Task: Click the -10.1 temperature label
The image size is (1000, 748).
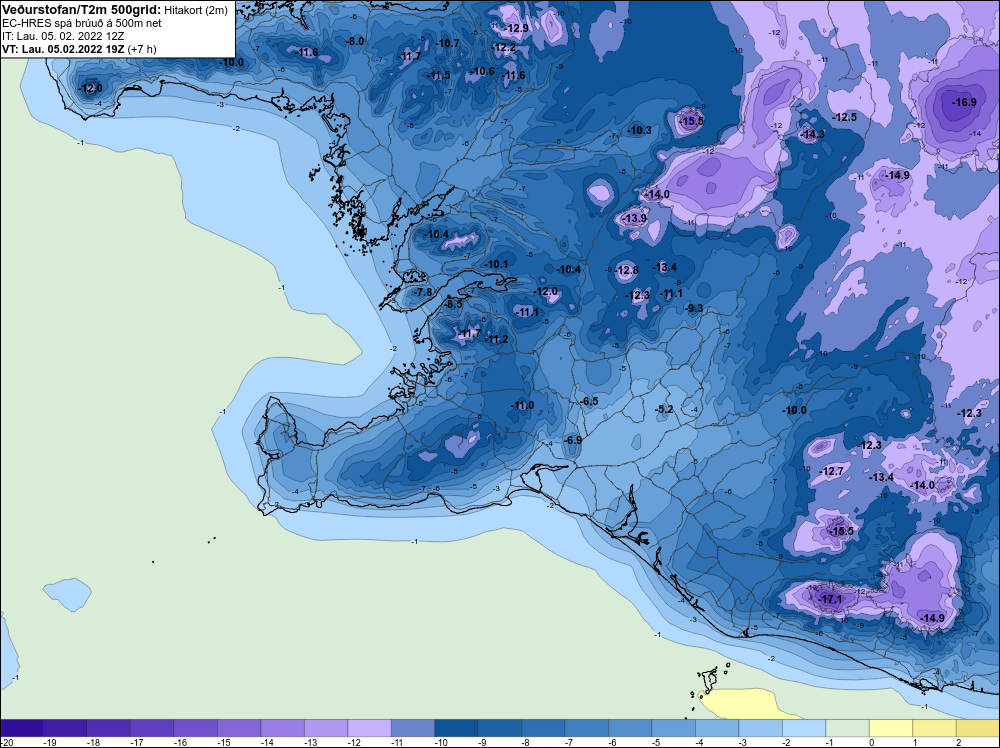Action: 496,264
